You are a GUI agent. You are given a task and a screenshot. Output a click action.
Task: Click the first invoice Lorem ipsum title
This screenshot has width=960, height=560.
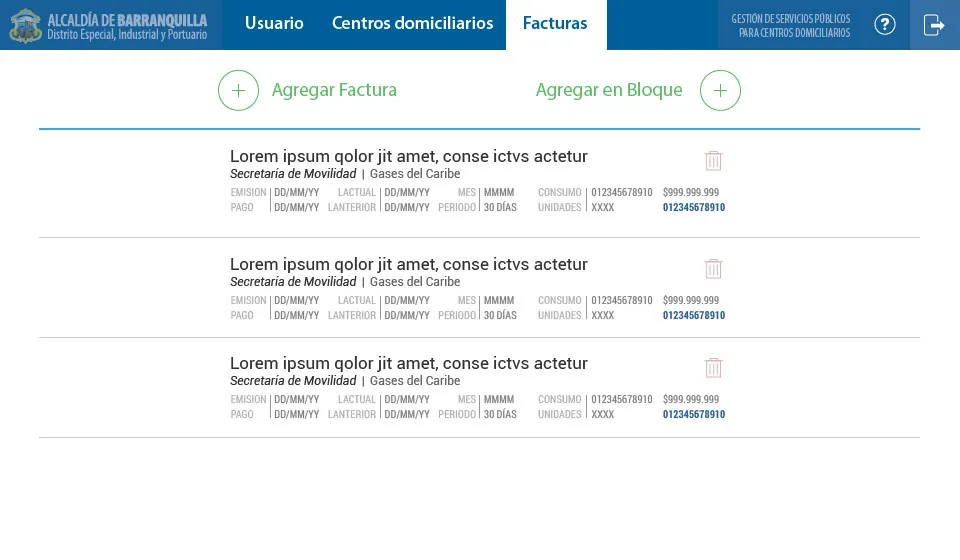tap(409, 157)
